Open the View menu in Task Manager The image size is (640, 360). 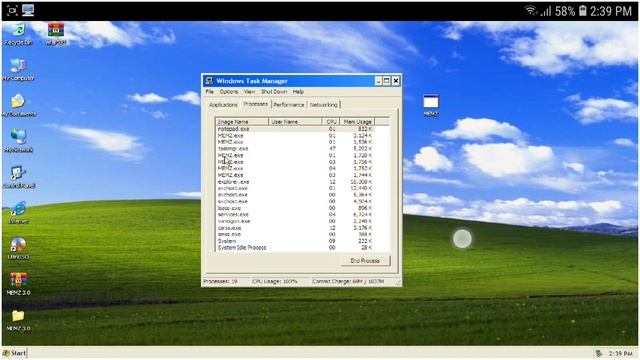pyautogui.click(x=249, y=92)
